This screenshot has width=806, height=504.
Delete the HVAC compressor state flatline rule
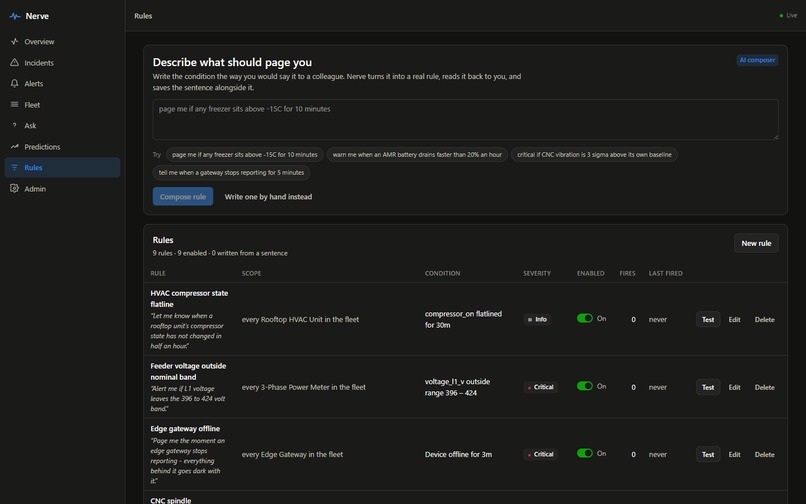tap(764, 319)
